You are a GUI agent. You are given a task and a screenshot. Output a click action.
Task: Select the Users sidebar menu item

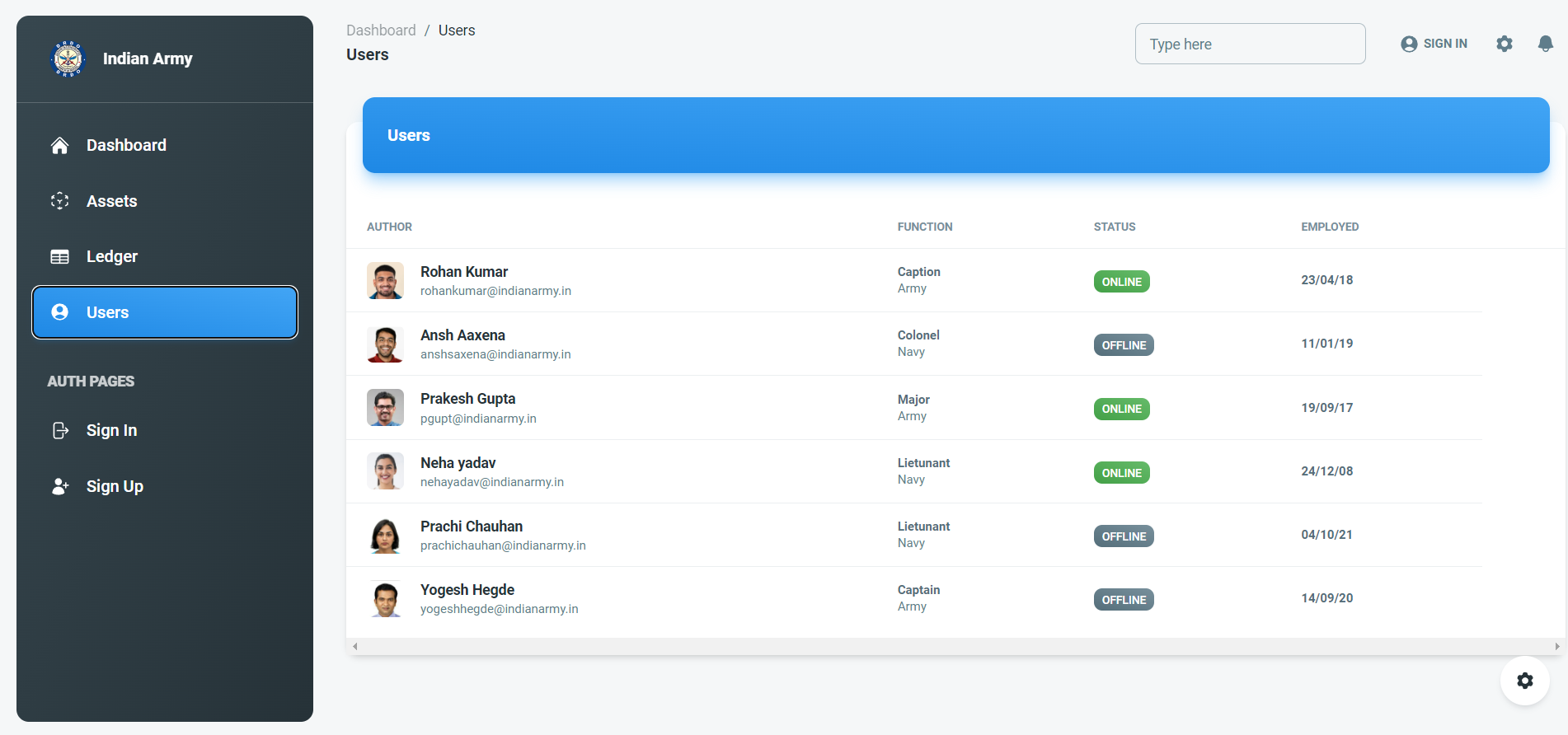coord(165,312)
